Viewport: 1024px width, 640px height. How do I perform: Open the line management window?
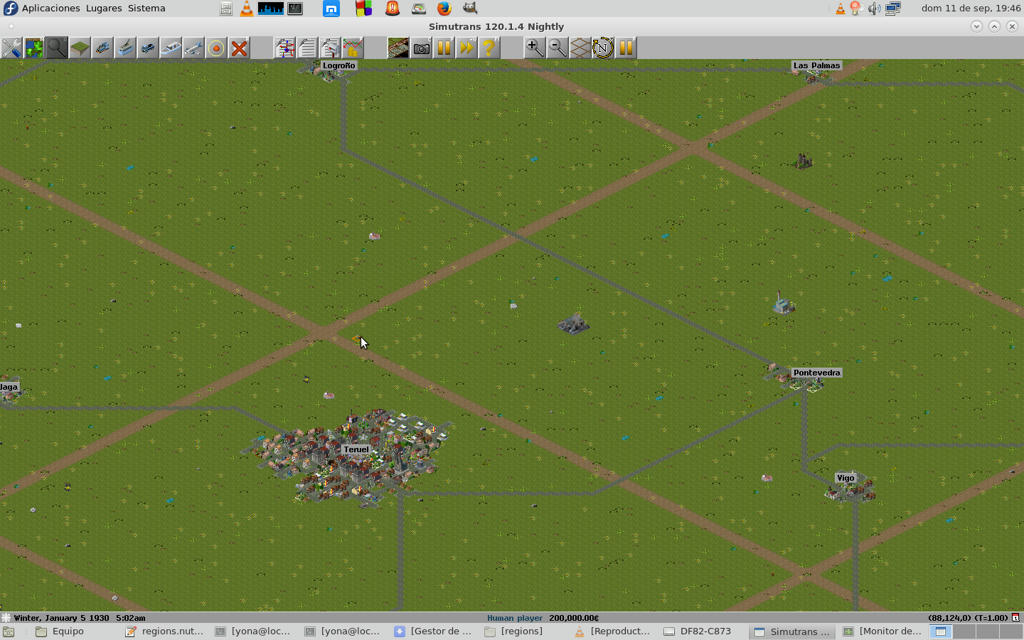pyautogui.click(x=285, y=48)
